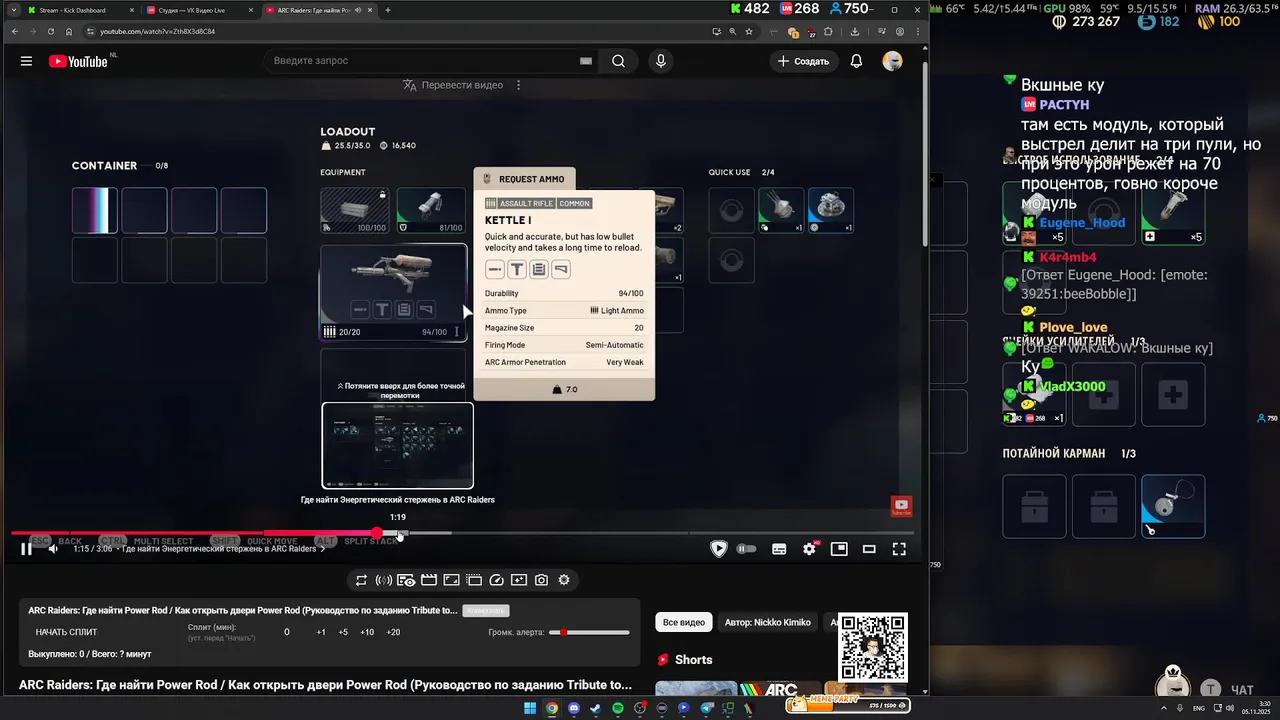Viewport: 1280px width, 720px height.
Task: Open the player settings gear
Action: pyautogui.click(x=809, y=548)
